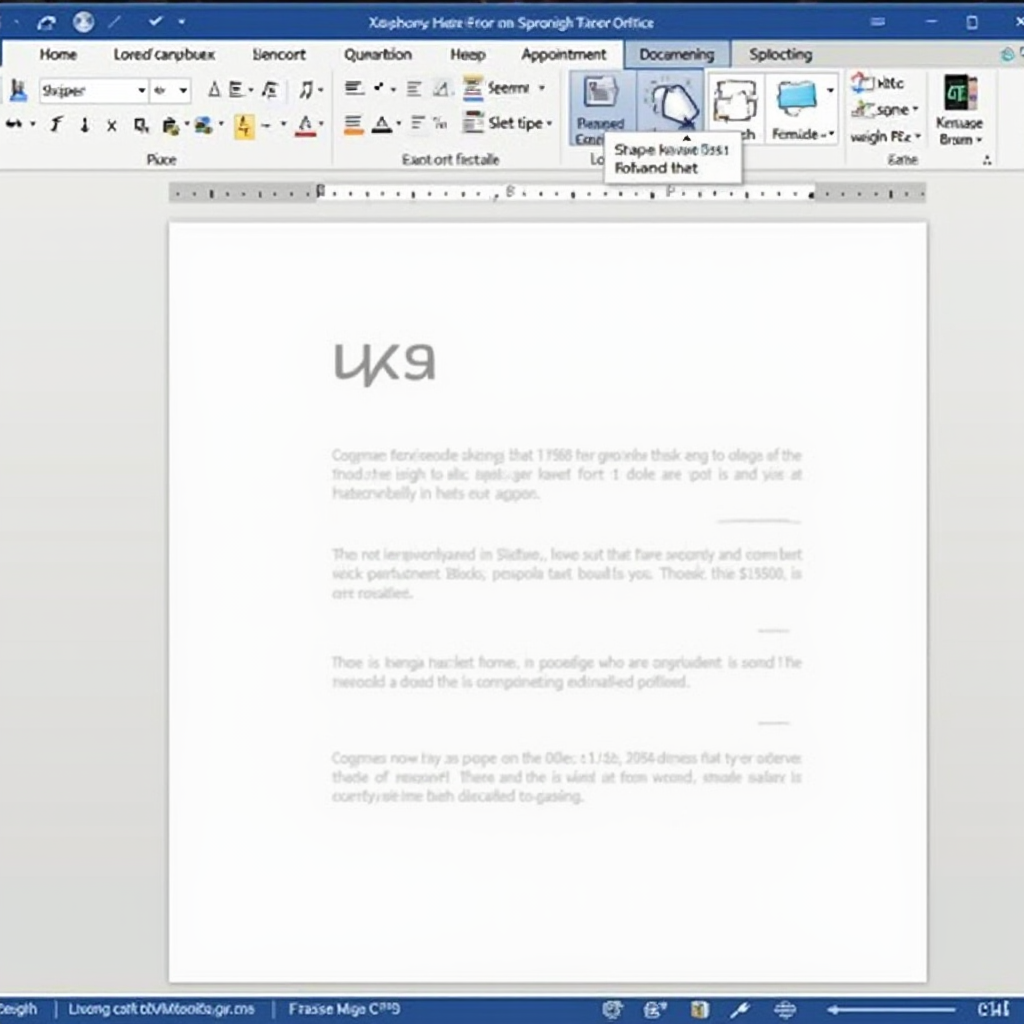Expand the Slet tipe dropdown
The width and height of the screenshot is (1024, 1024).
(548, 123)
